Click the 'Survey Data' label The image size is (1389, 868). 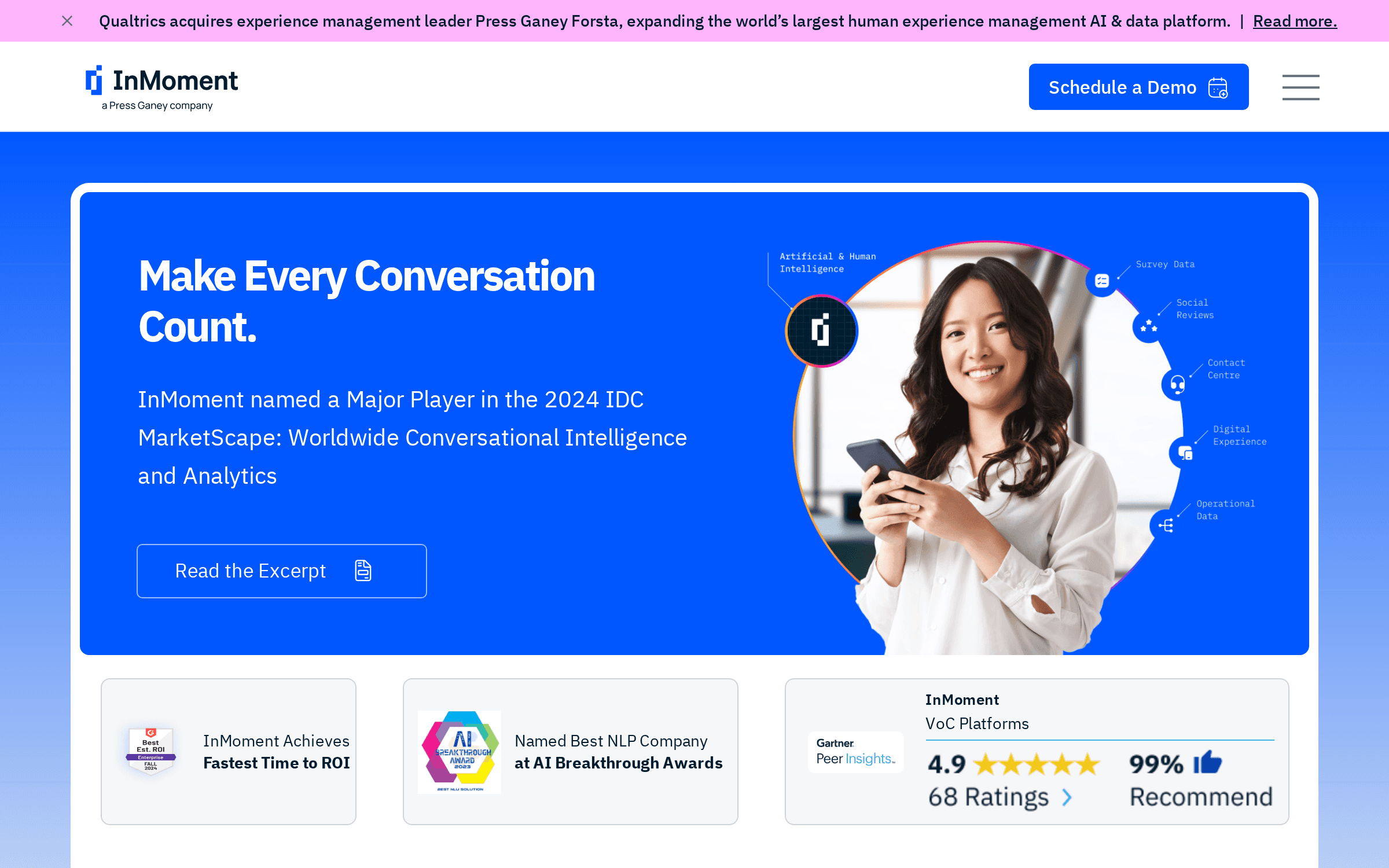coord(1165,264)
